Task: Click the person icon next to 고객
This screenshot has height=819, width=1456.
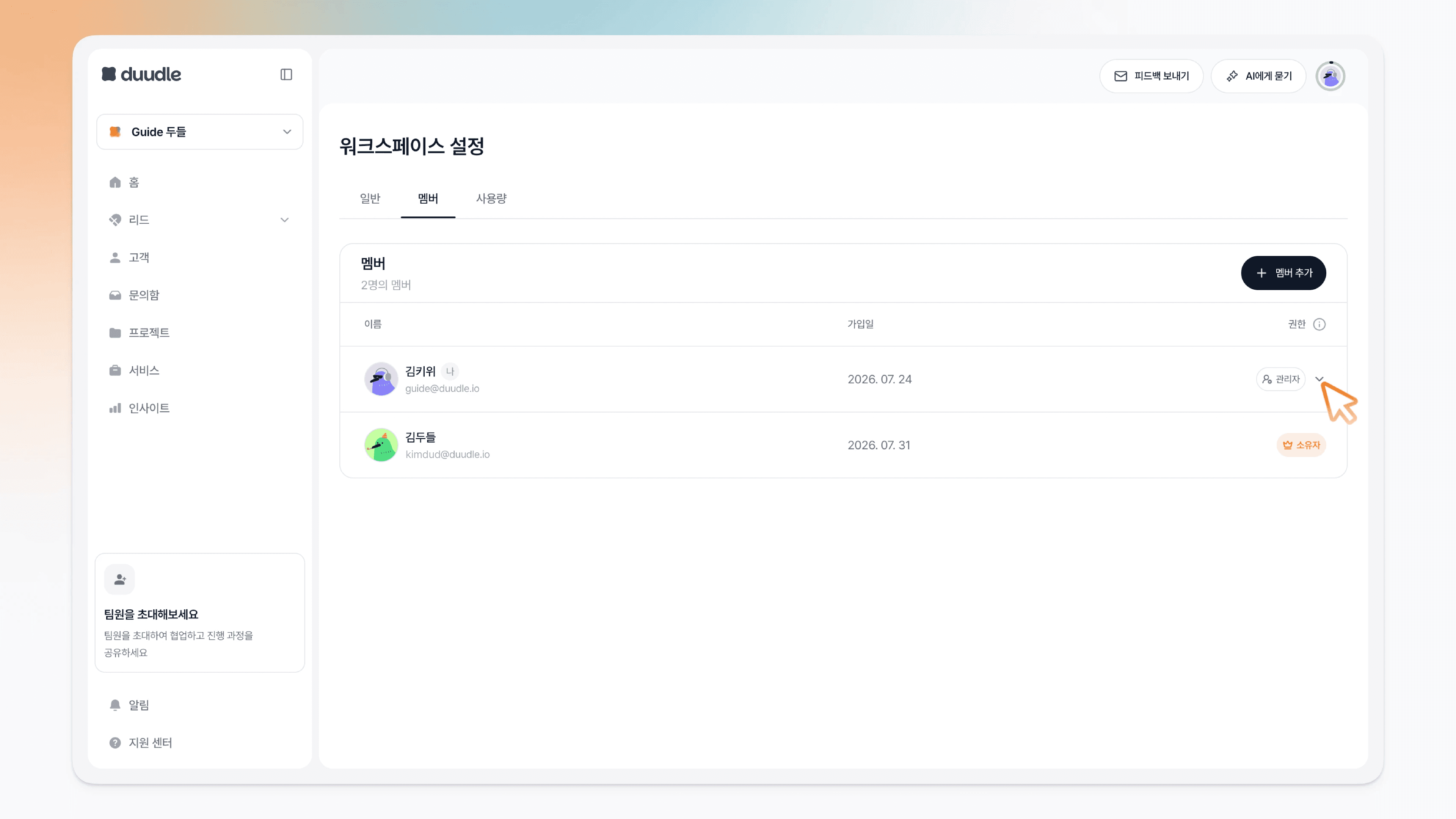Action: pyautogui.click(x=115, y=258)
